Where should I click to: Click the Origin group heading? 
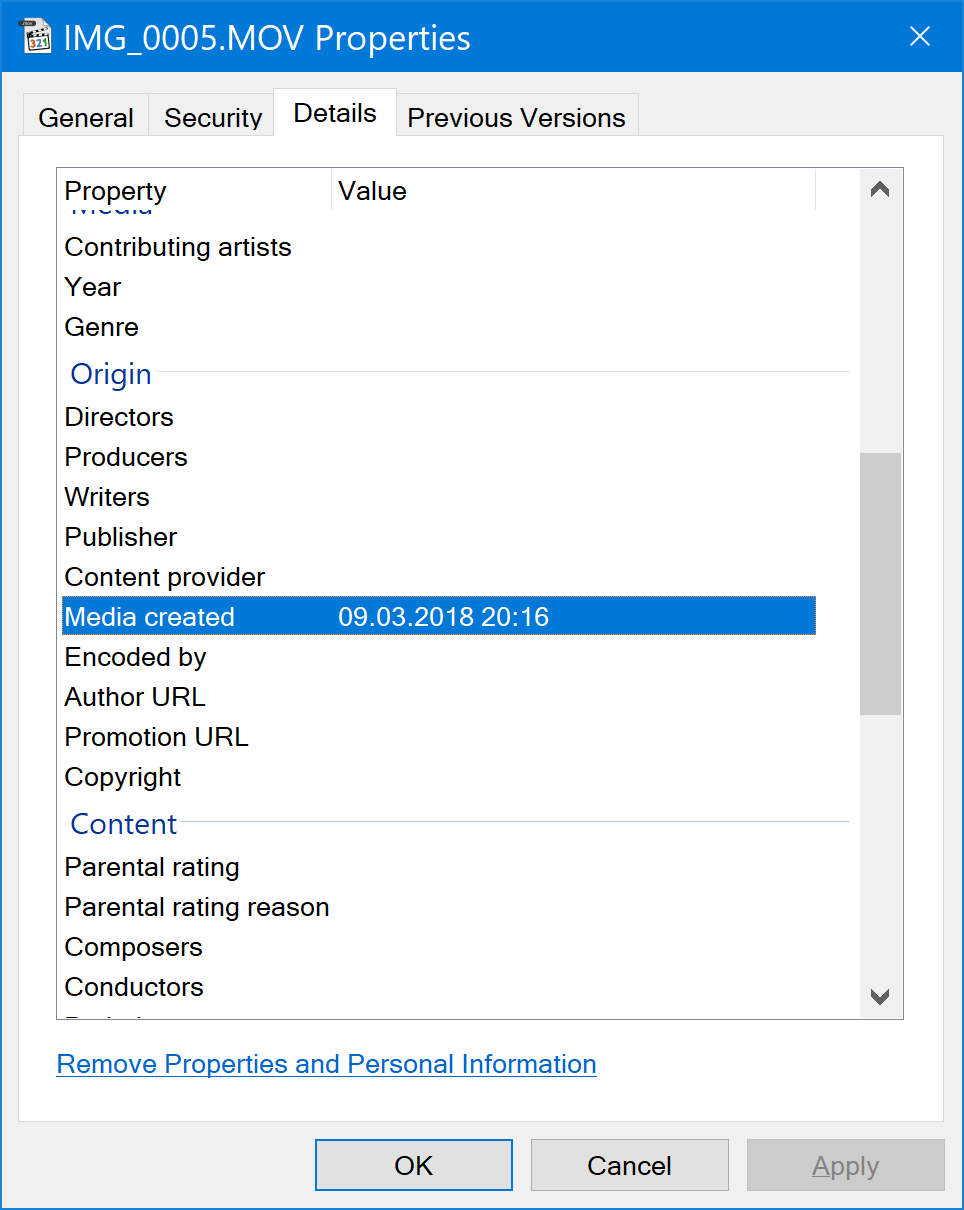111,374
